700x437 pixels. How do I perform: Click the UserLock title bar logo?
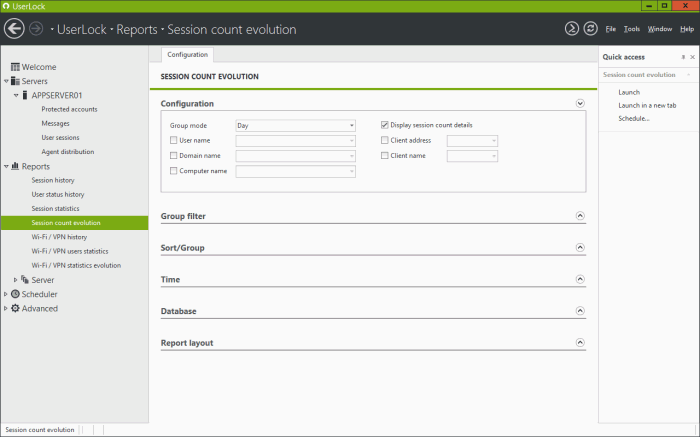coord(6,6)
